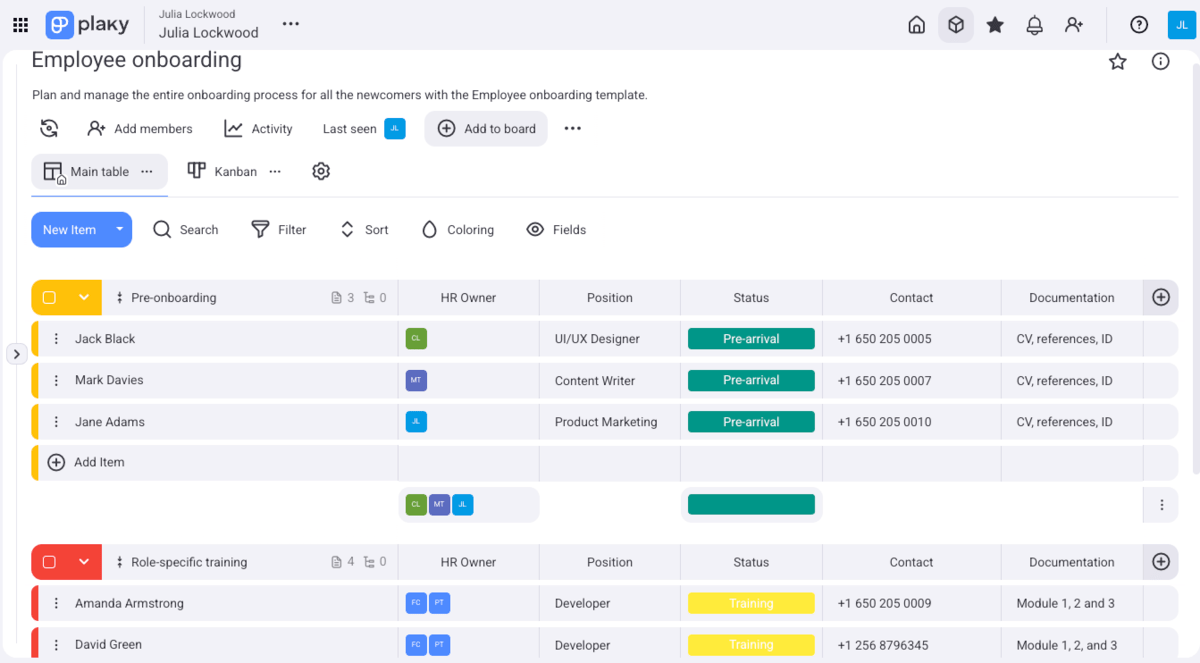Expand the left sidebar arrow

point(17,354)
